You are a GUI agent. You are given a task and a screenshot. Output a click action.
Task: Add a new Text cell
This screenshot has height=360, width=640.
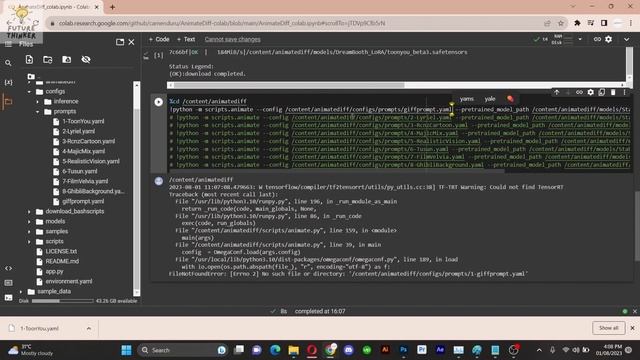(x=186, y=39)
